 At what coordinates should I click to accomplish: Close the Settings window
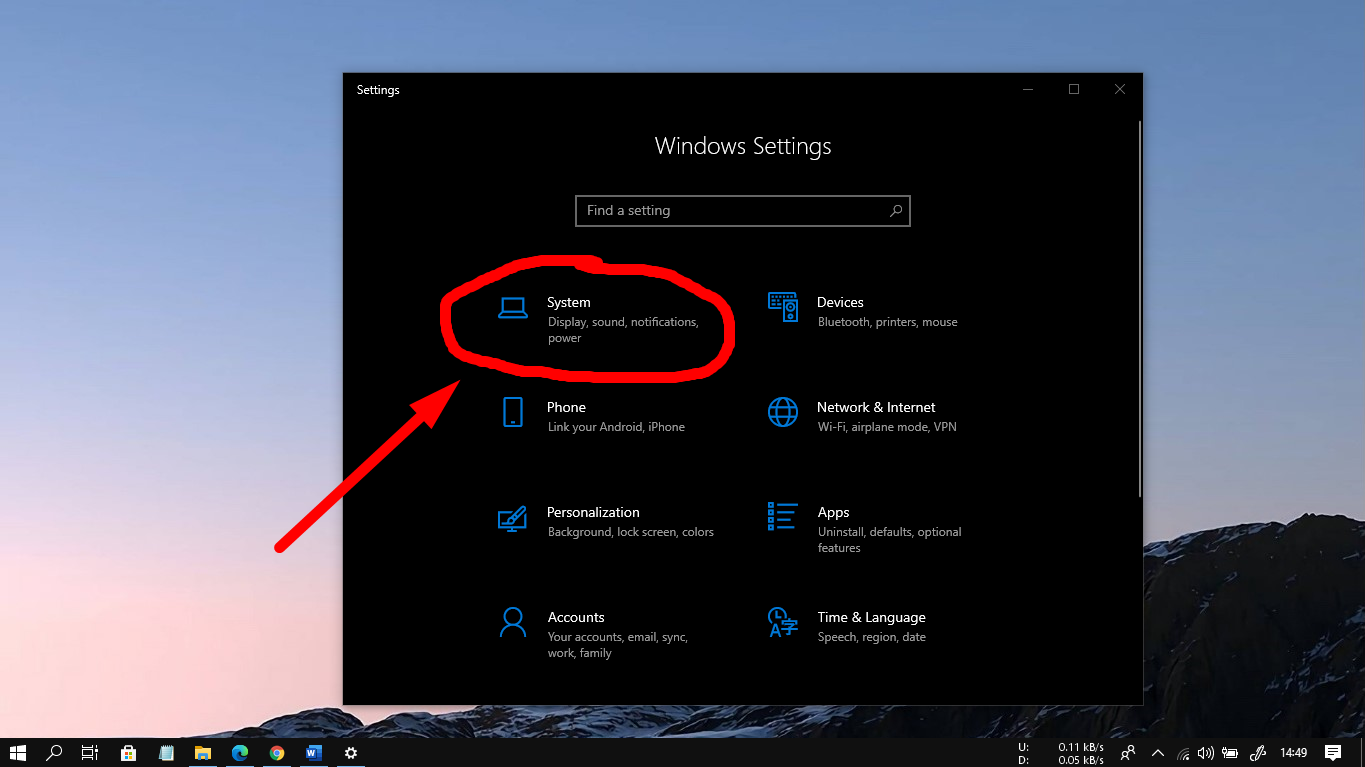[x=1120, y=90]
